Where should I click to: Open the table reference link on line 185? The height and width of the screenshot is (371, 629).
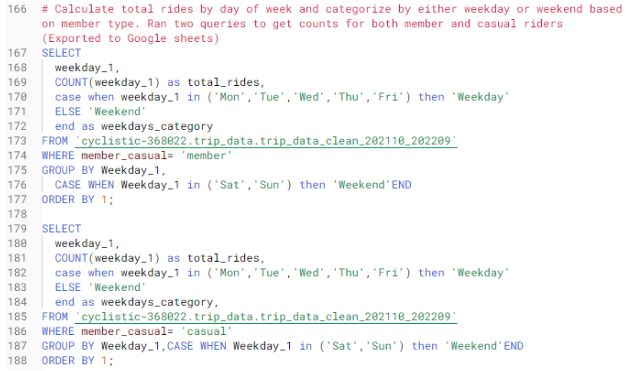266,316
